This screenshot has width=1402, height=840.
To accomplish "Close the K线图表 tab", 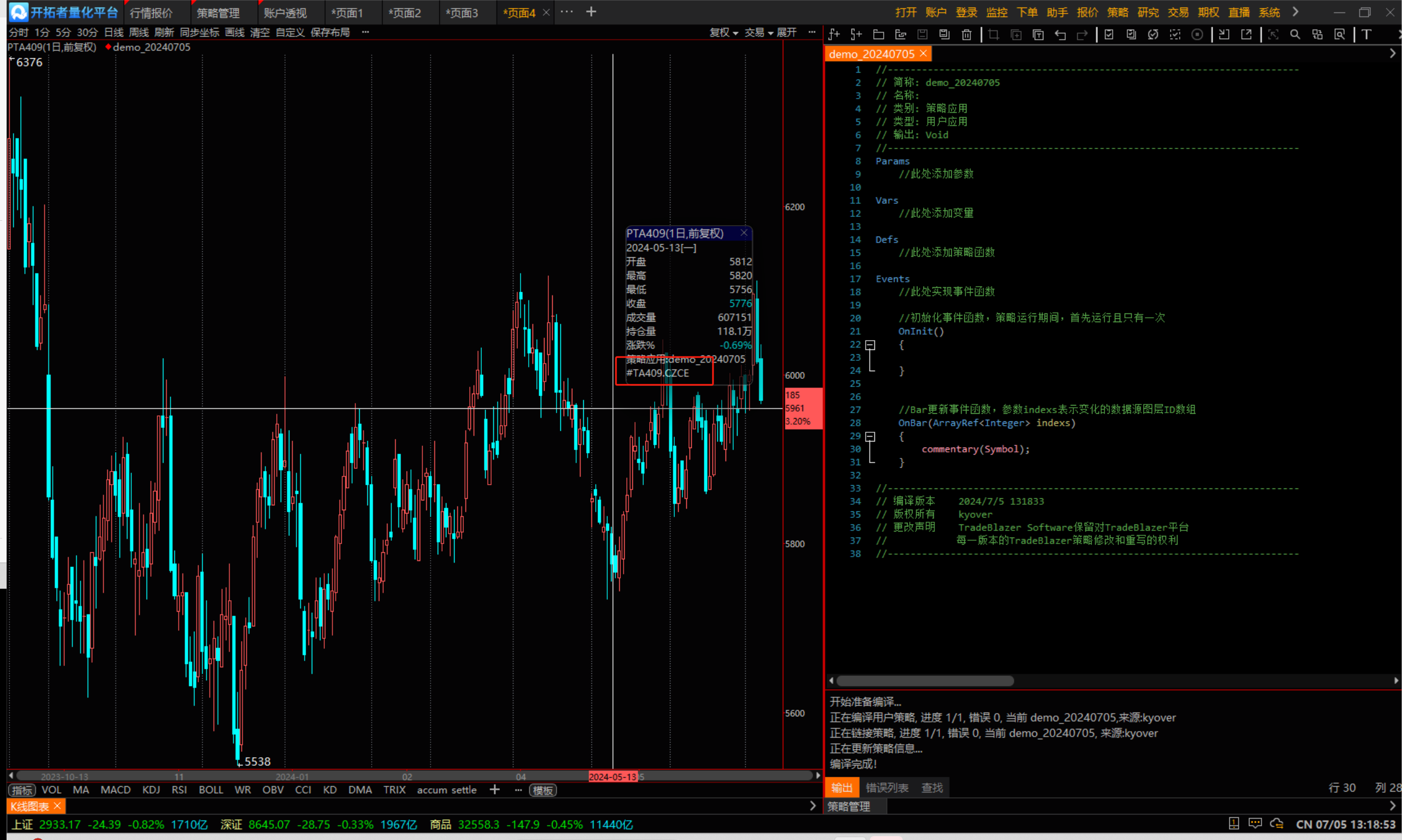I will point(57,806).
